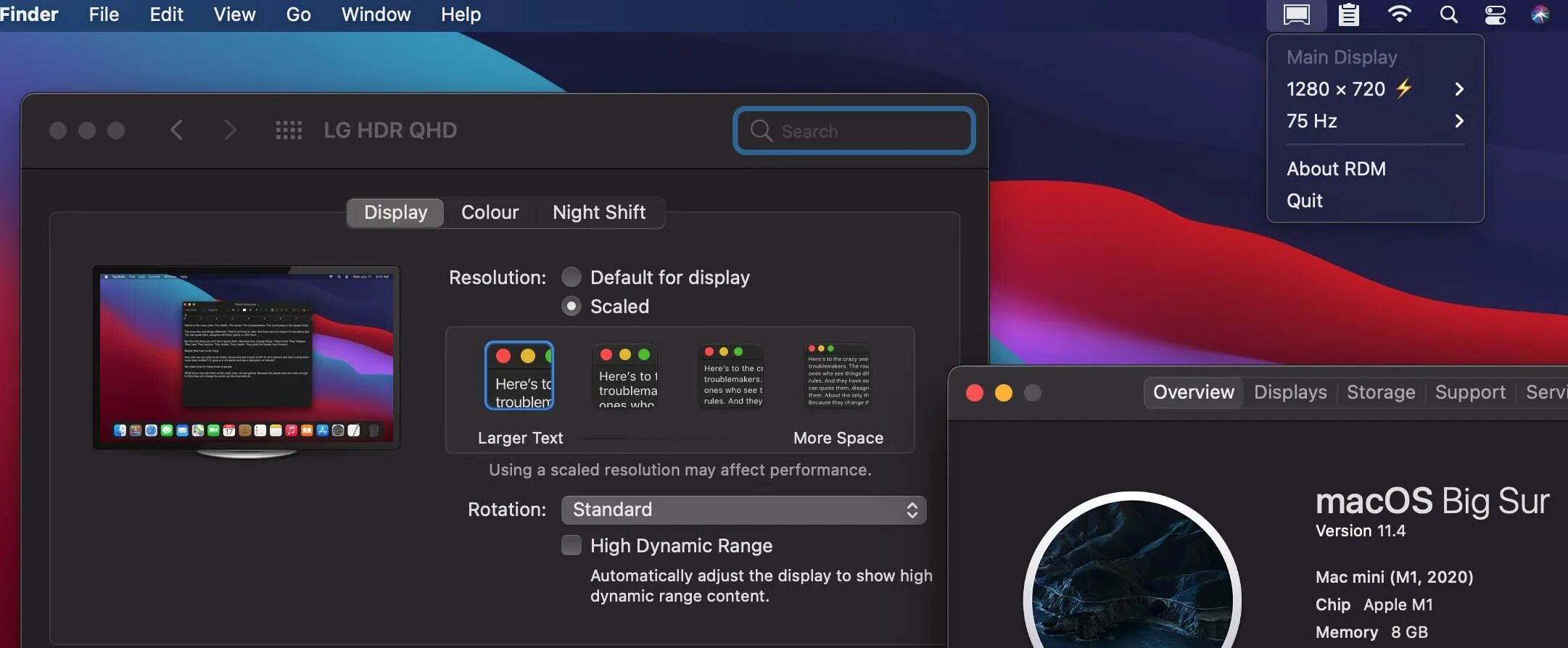
Task: Click the Memory 8 GB line
Action: click(1371, 632)
